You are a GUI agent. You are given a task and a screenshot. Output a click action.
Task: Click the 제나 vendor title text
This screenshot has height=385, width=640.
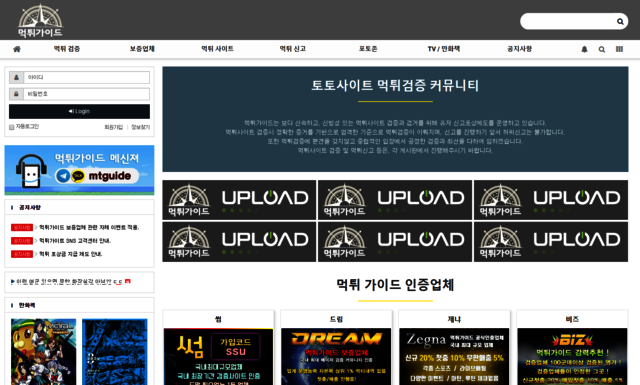click(x=454, y=319)
